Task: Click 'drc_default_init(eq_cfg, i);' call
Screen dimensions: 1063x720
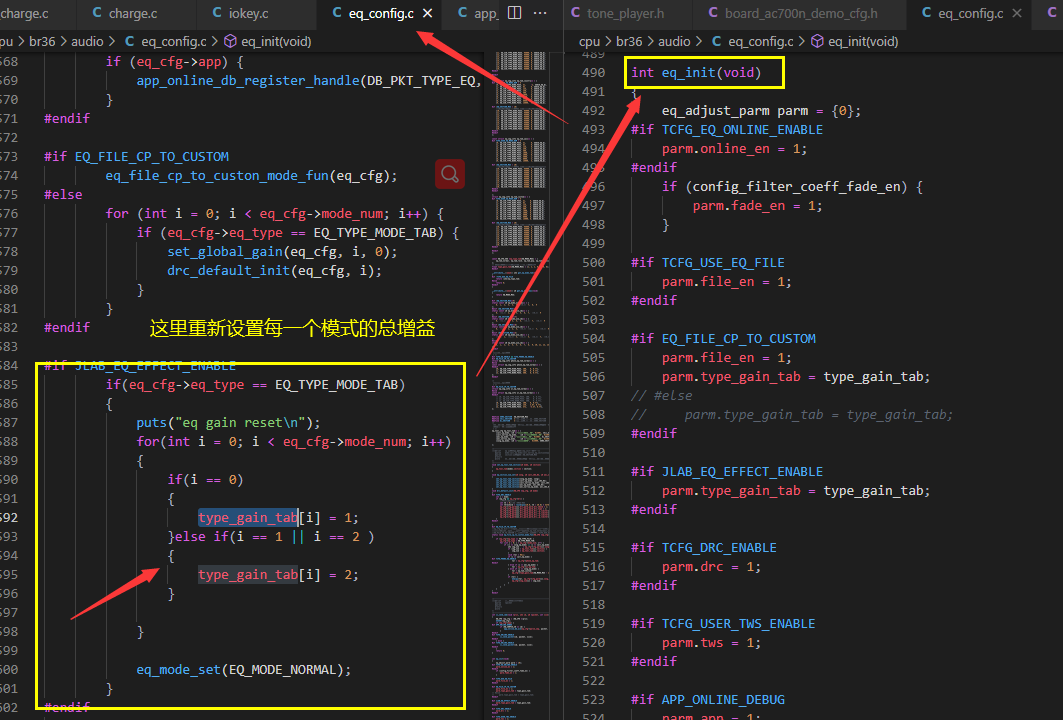Action: coord(275,271)
